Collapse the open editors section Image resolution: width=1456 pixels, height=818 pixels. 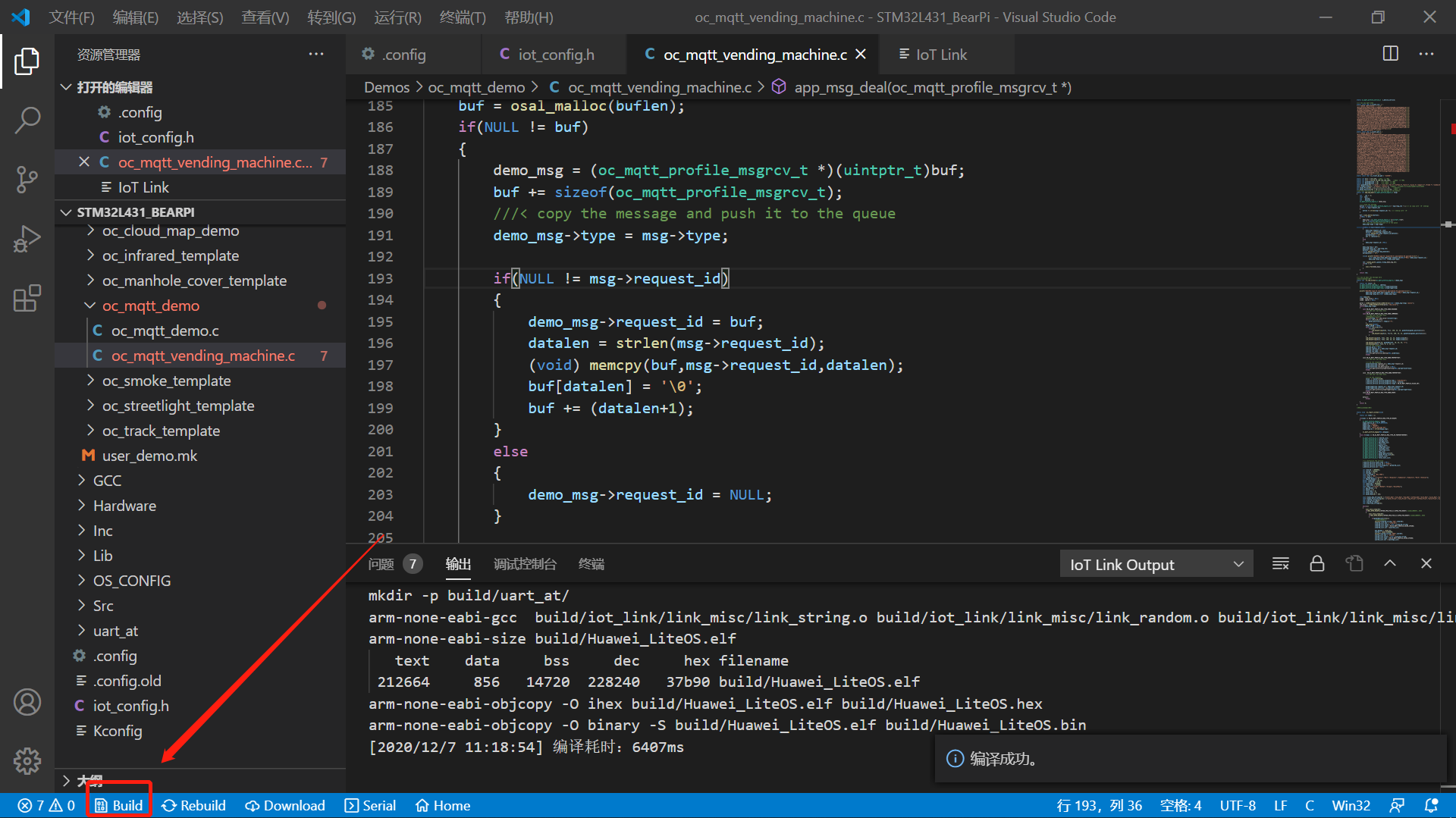200,87
